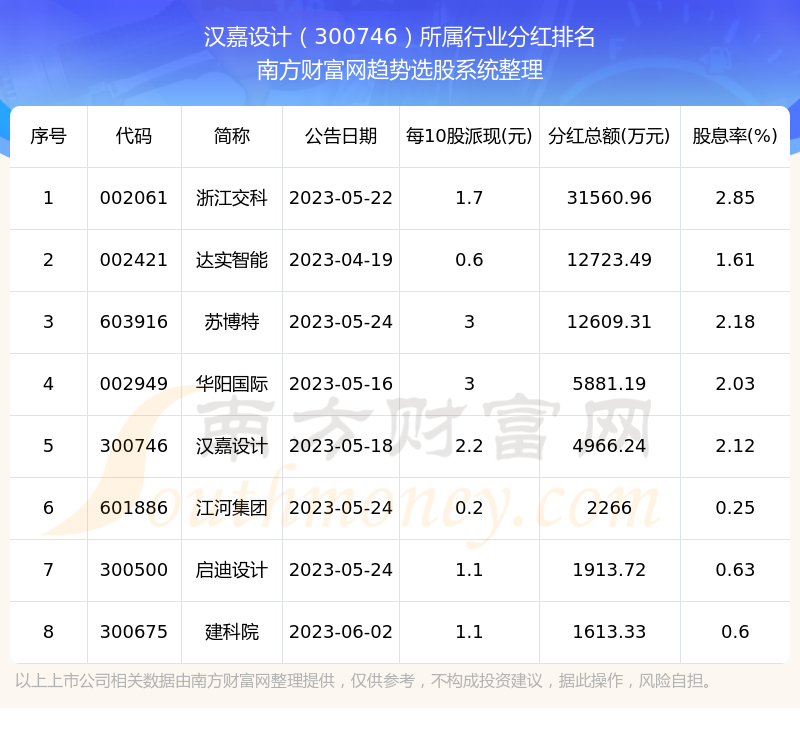
Task: Click the 每10股派现(元) column header
Action: [469, 136]
